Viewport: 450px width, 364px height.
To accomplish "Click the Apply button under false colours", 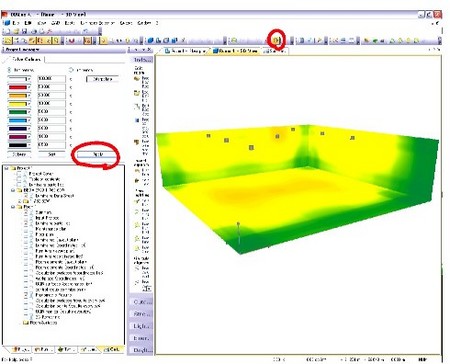I will (x=98, y=155).
